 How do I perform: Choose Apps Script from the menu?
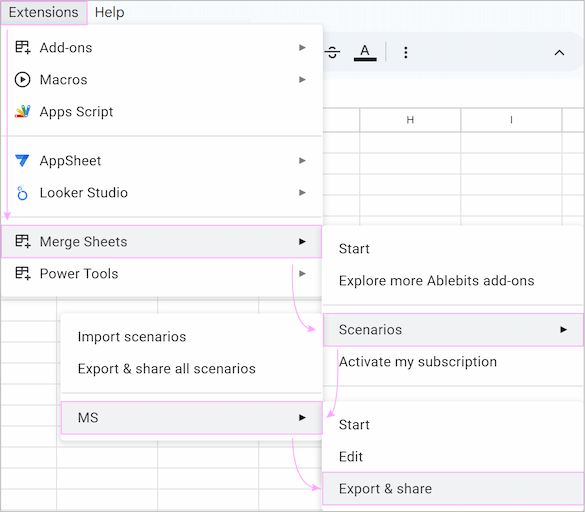tap(161, 112)
